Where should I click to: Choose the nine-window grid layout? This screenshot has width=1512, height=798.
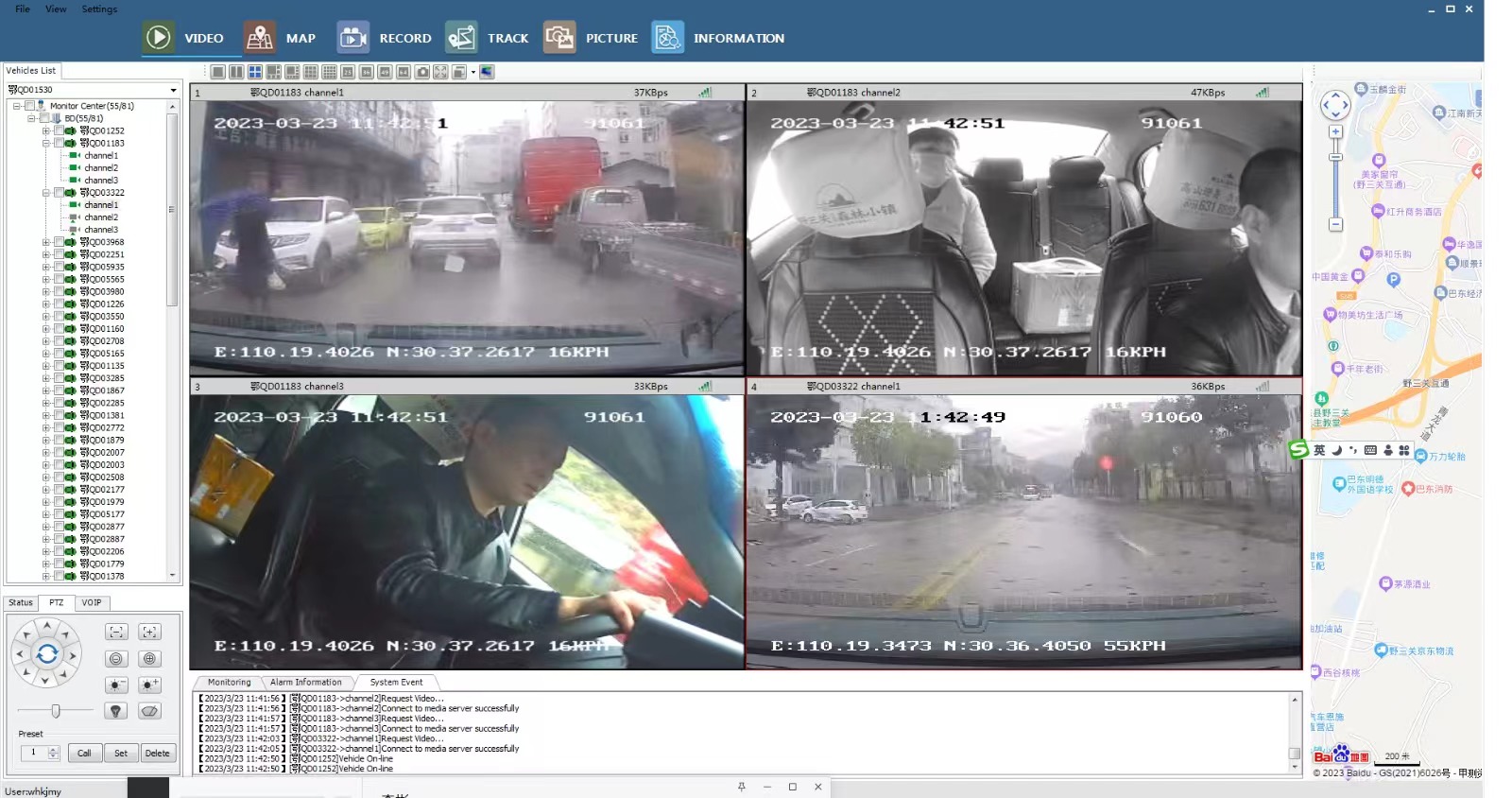point(311,72)
